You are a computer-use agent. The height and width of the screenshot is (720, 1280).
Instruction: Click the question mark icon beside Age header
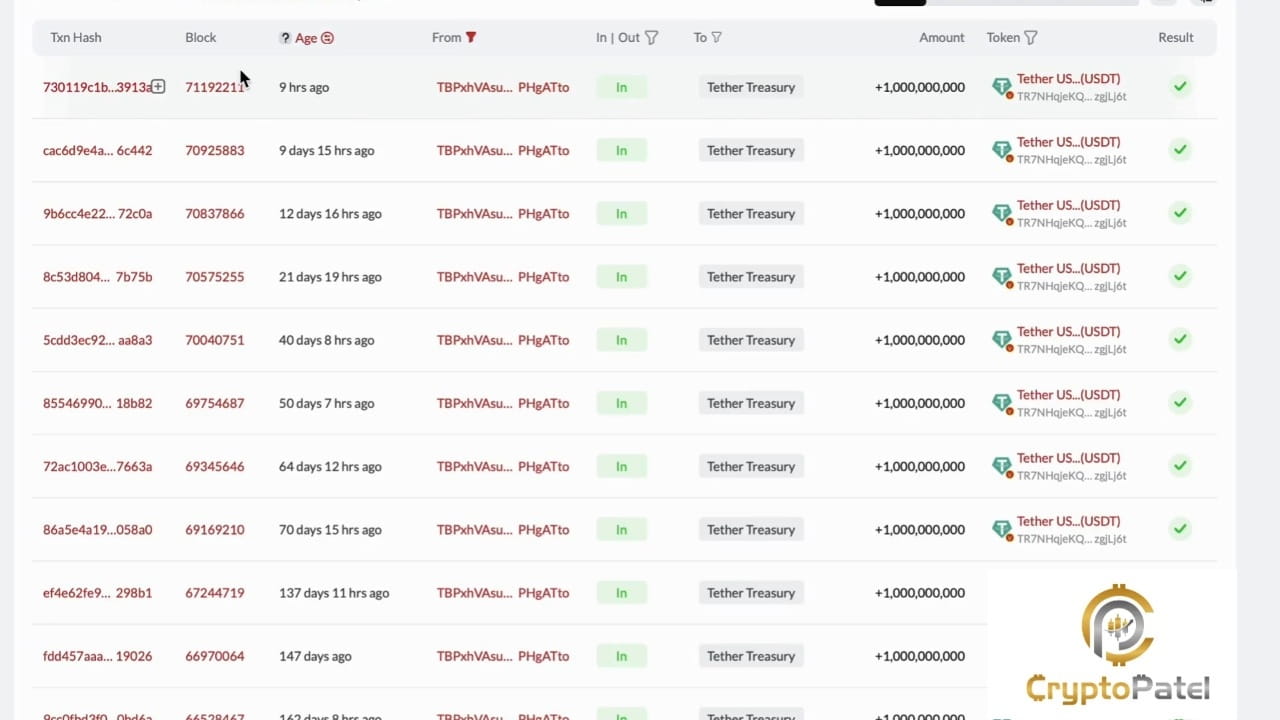tap(285, 37)
